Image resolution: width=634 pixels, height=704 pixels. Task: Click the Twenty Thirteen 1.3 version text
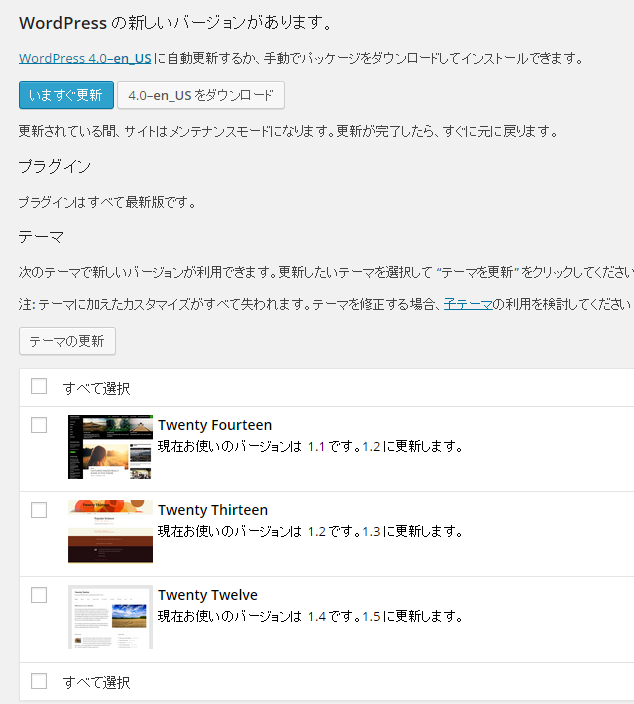[x=371, y=532]
